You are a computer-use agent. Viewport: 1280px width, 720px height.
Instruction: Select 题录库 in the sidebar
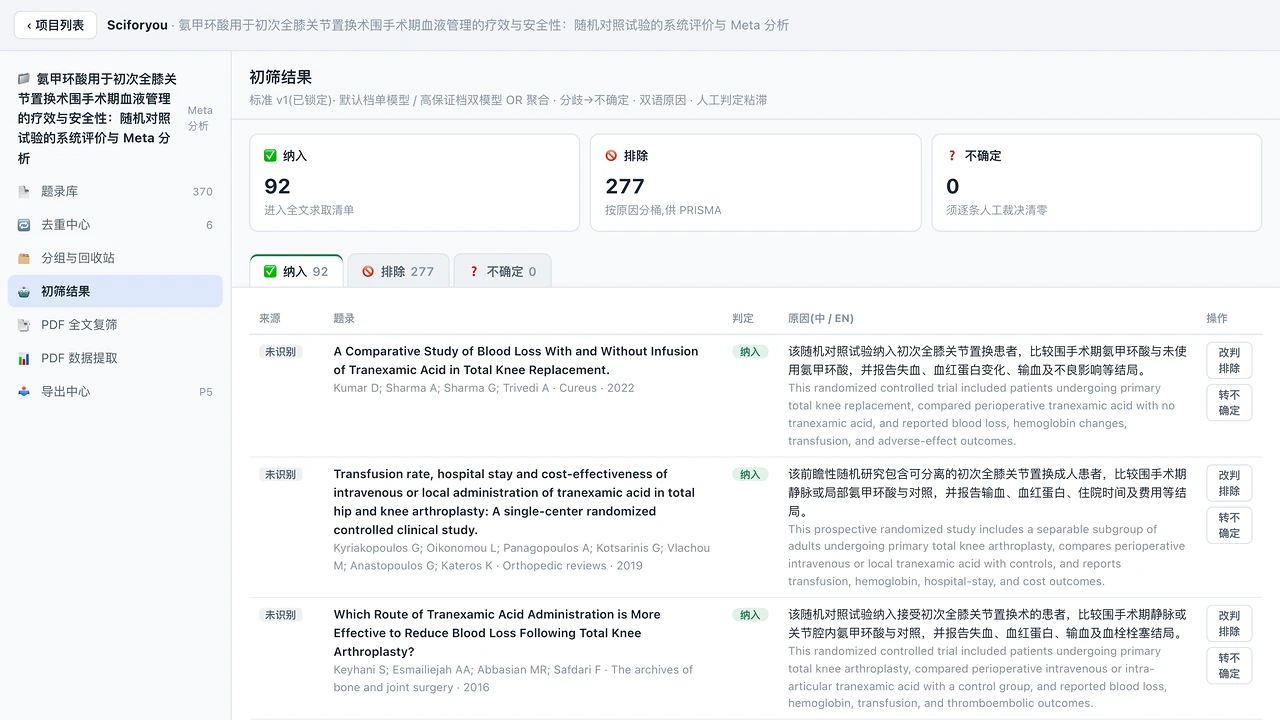point(115,191)
